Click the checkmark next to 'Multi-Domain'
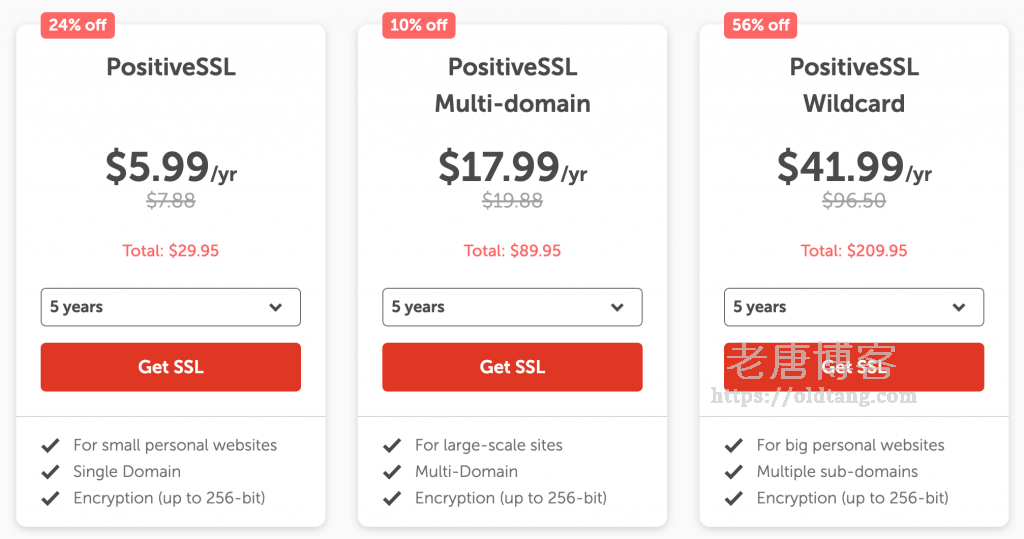The width and height of the screenshot is (1024, 539). (392, 471)
